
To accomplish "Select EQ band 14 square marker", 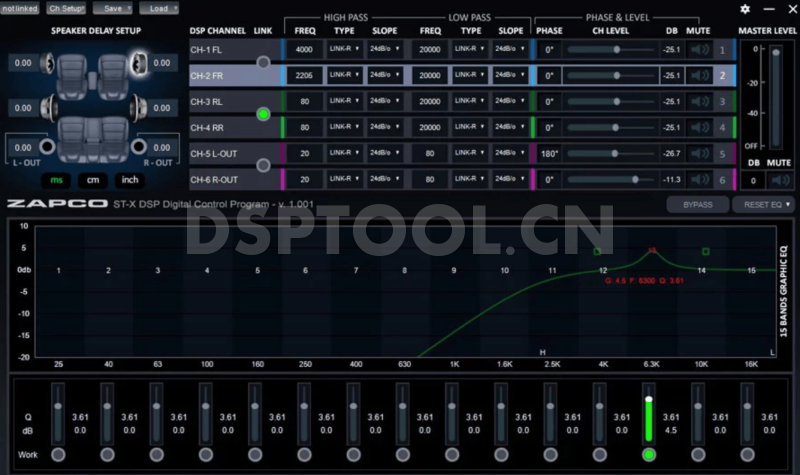I will point(705,252).
